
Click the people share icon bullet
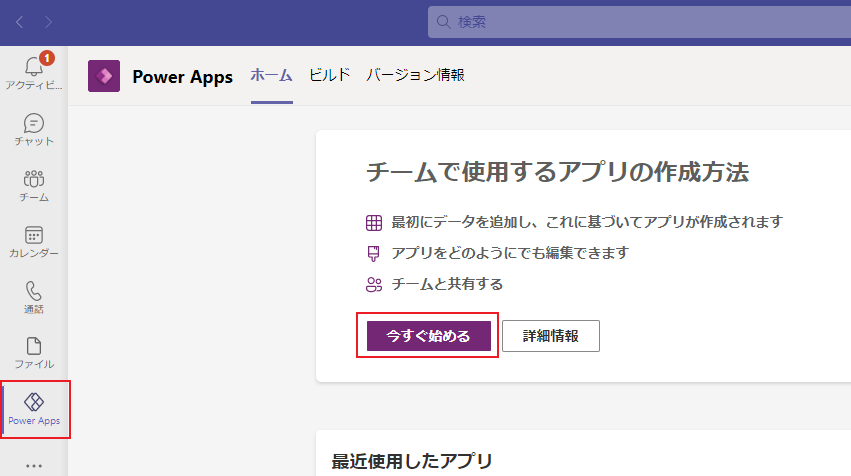[x=373, y=284]
